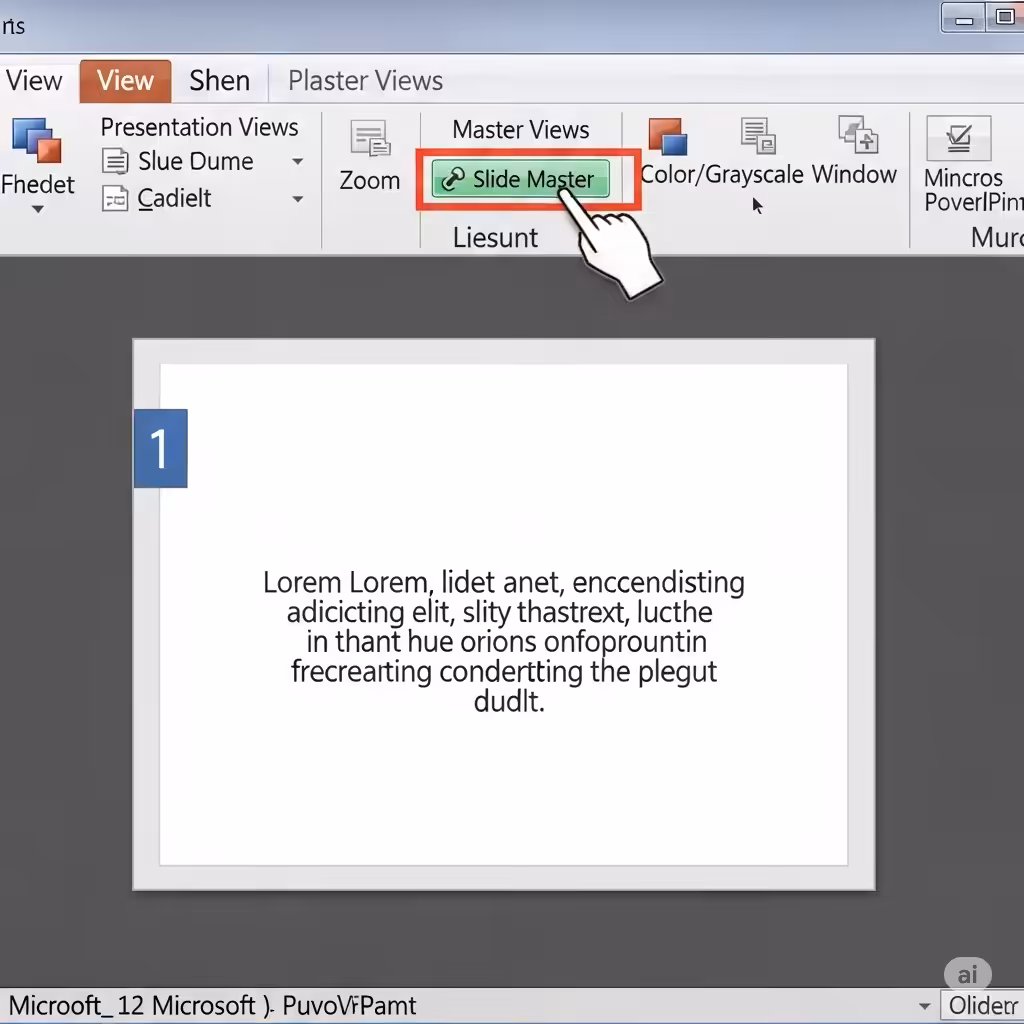Maximize the window

pos(1005,16)
